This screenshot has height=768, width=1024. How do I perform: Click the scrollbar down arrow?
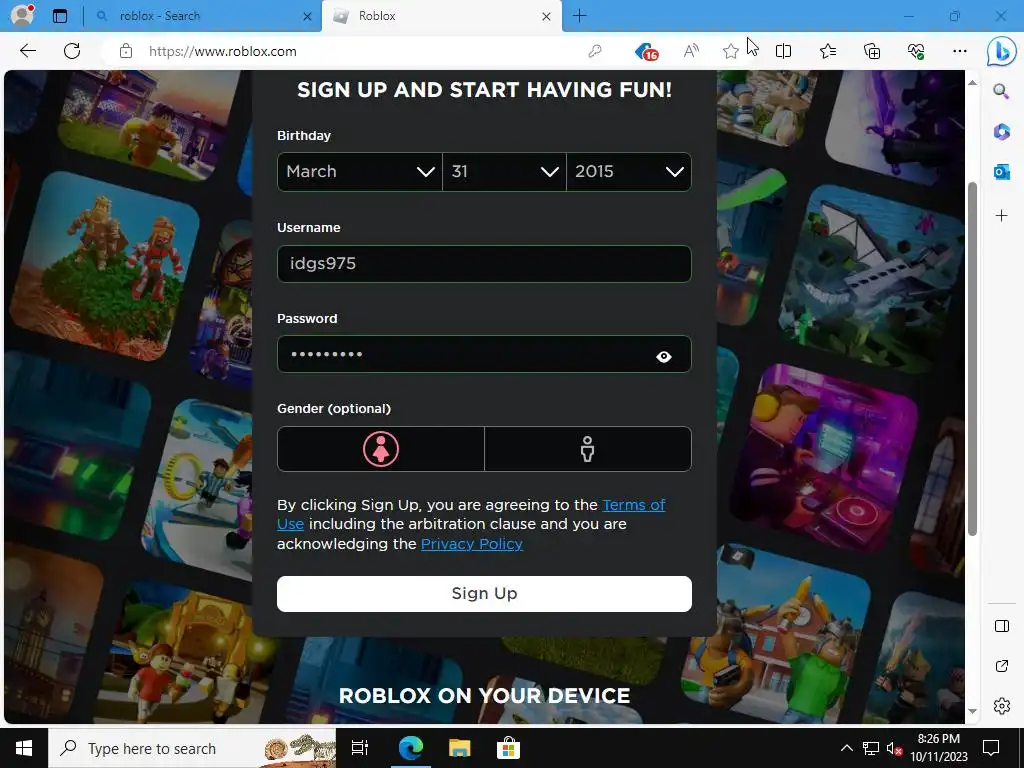pos(972,711)
